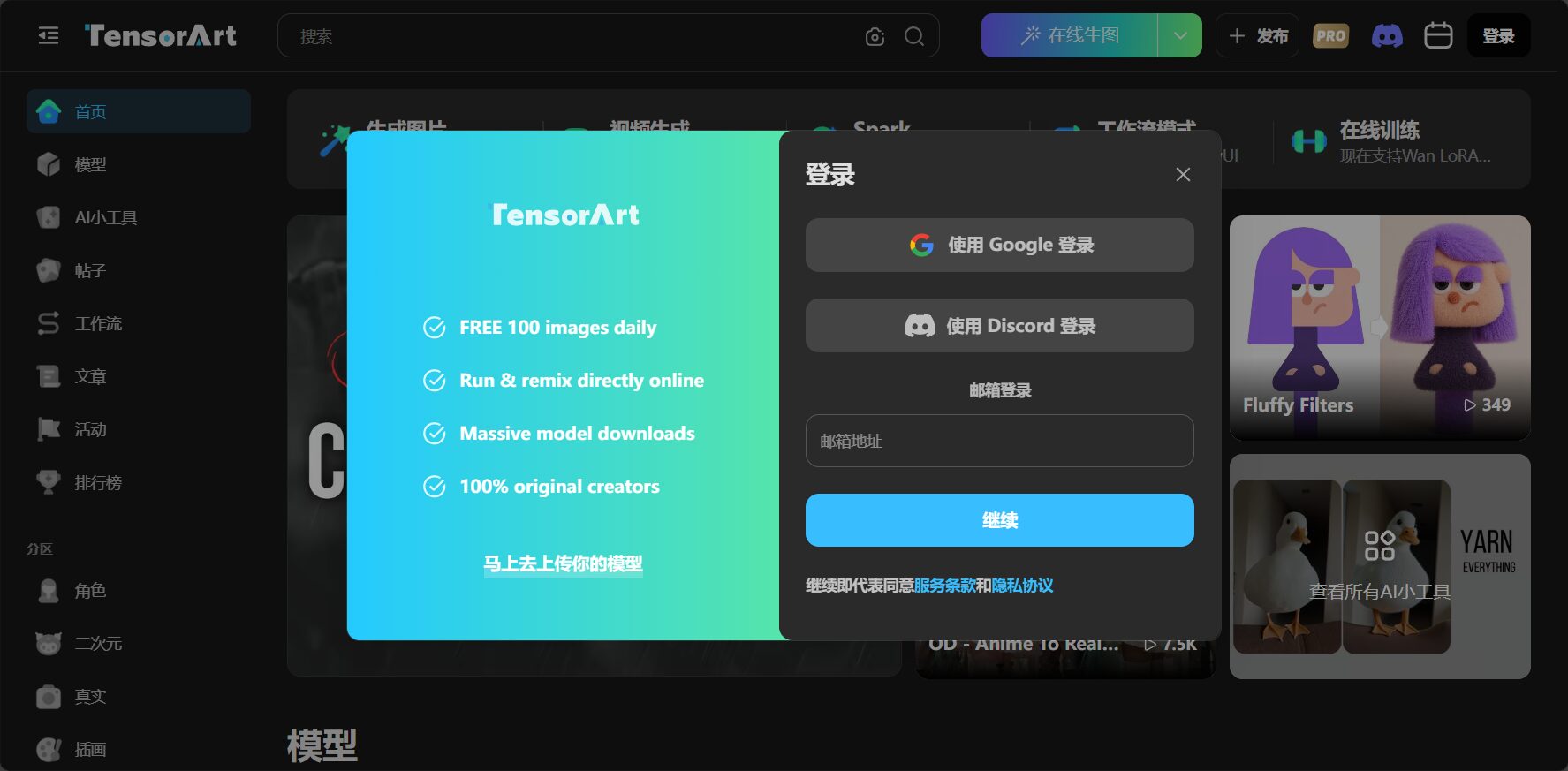Click the '100% original creators' text
This screenshot has width=1568, height=771.
pyautogui.click(x=559, y=487)
